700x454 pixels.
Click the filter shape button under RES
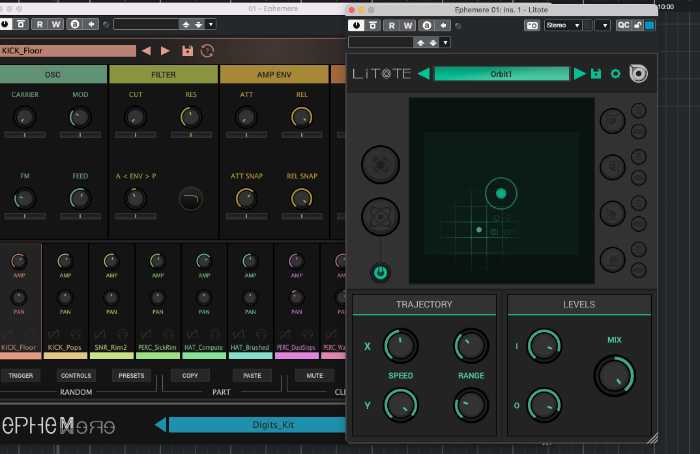tap(191, 198)
